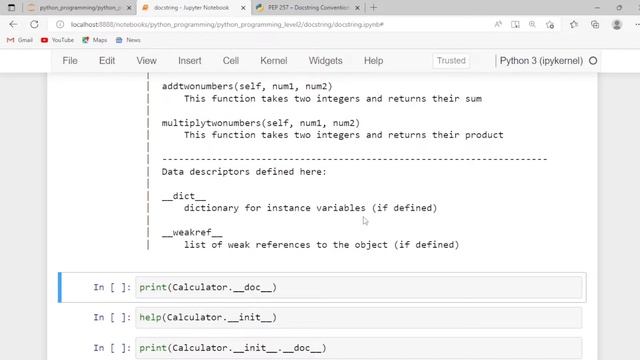Refresh the current page
The height and width of the screenshot is (360, 640).
34,24
